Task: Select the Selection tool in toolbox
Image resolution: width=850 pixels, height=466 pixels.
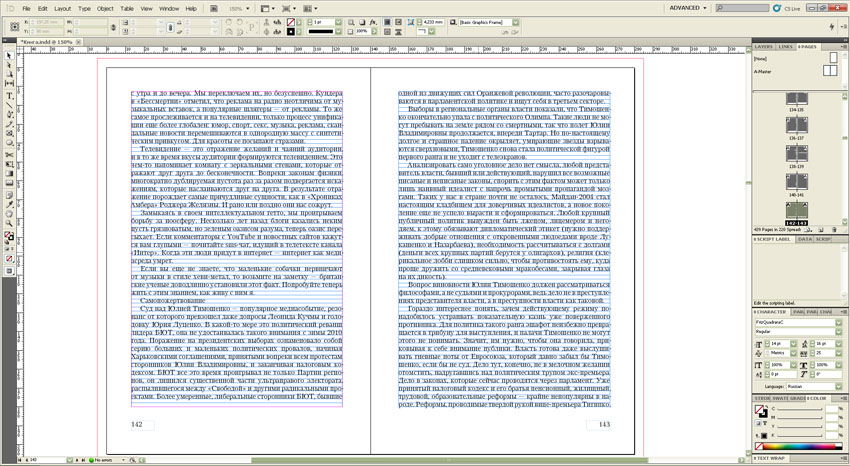Action: 9,56
